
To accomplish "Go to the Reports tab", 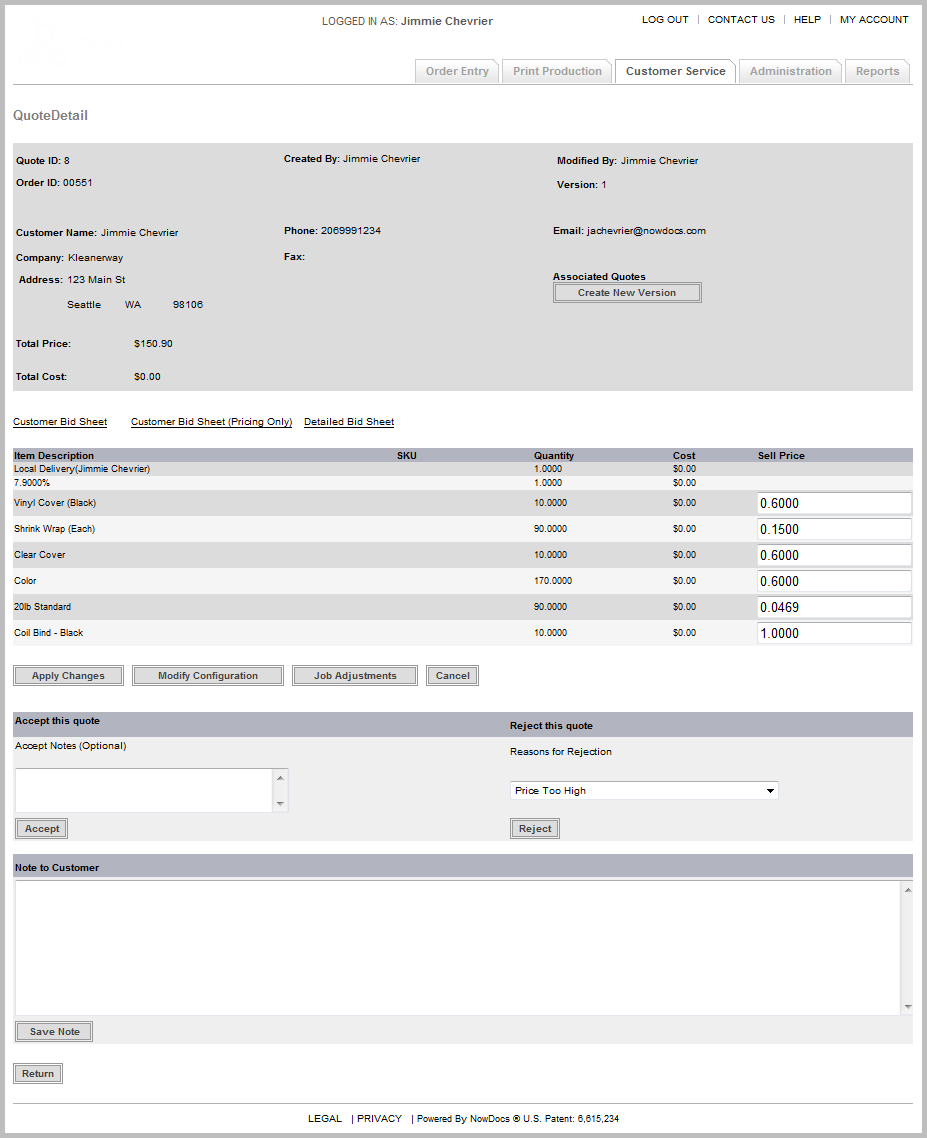I will [877, 71].
